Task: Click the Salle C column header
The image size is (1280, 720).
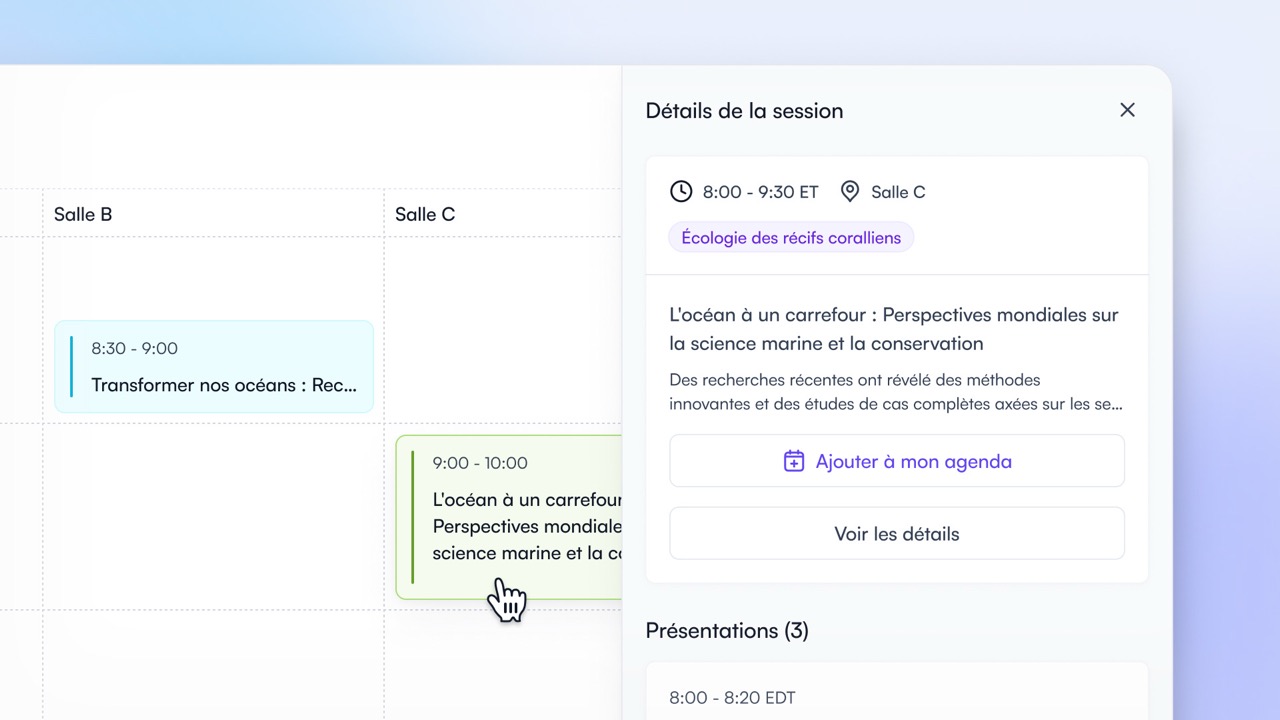Action: click(x=424, y=213)
